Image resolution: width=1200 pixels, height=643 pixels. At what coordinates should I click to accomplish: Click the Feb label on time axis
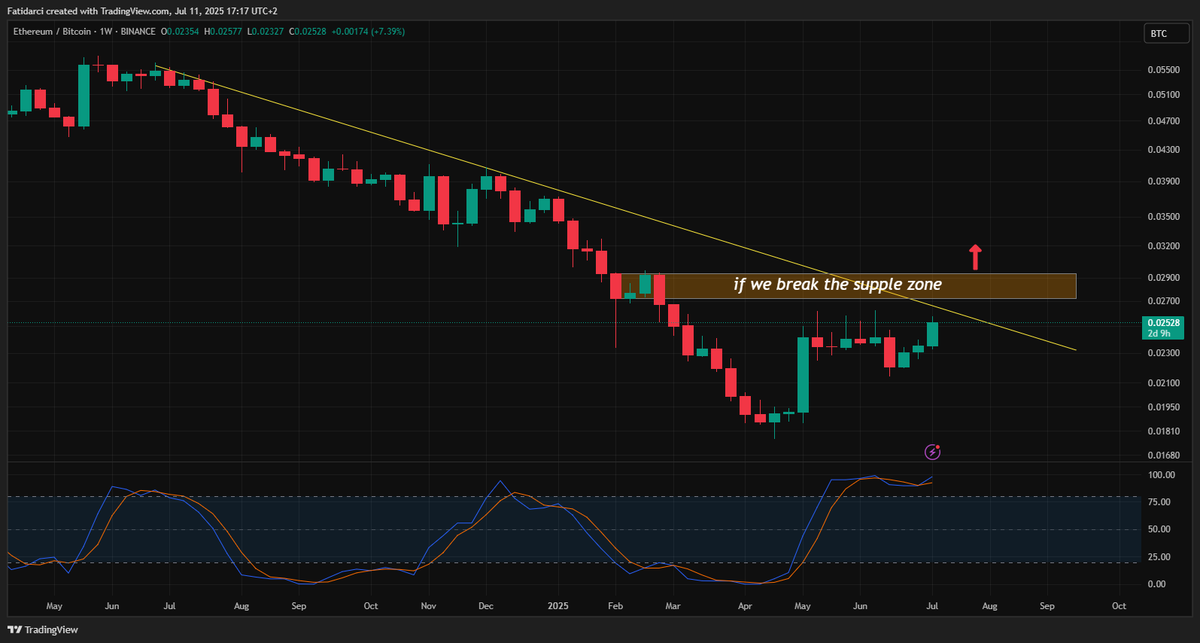coord(615,606)
